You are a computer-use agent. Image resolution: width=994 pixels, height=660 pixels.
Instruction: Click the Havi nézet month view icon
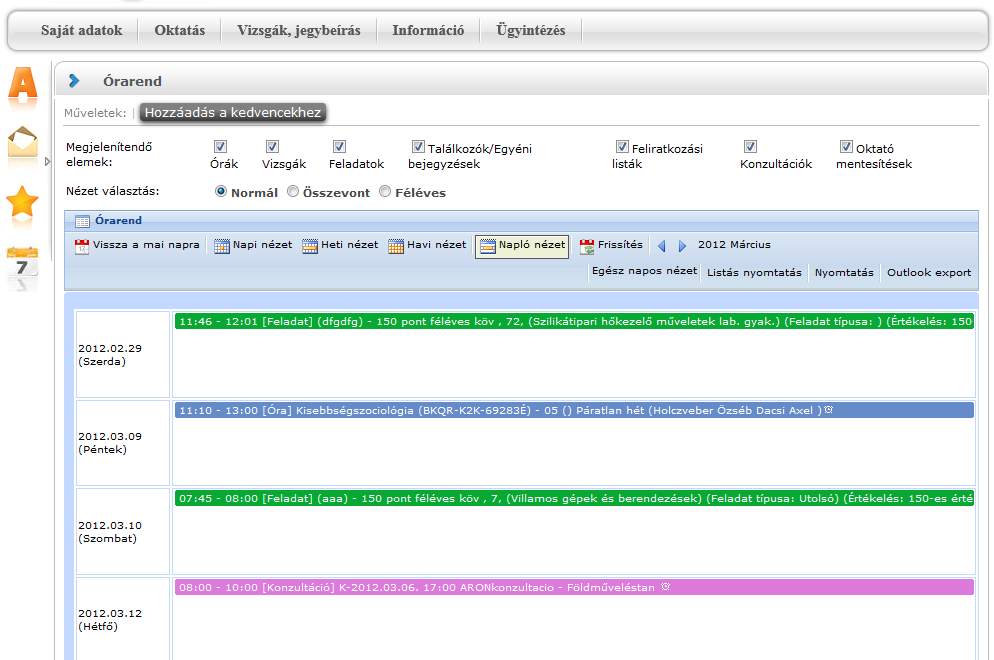(396, 246)
